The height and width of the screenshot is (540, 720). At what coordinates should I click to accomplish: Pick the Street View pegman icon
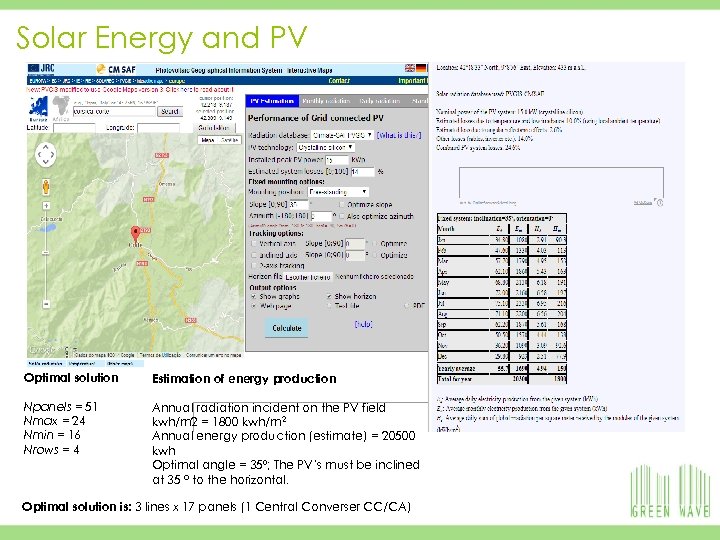click(x=45, y=187)
